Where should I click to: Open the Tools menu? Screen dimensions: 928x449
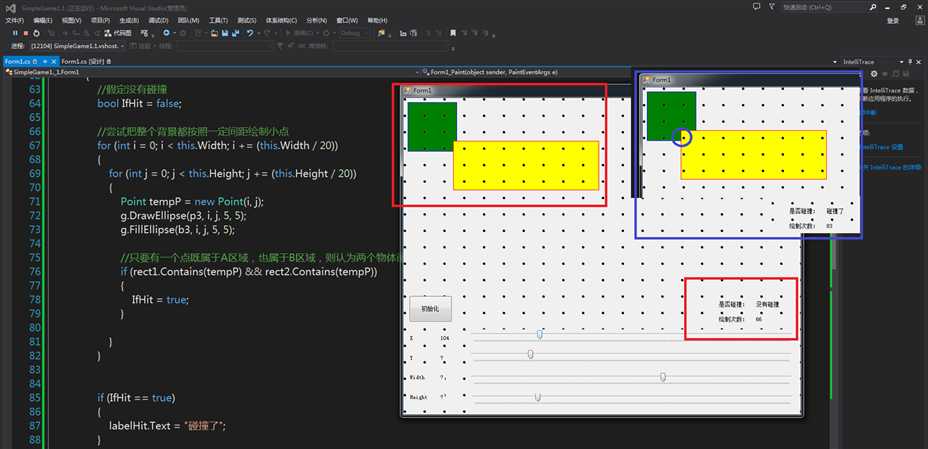tap(218, 20)
